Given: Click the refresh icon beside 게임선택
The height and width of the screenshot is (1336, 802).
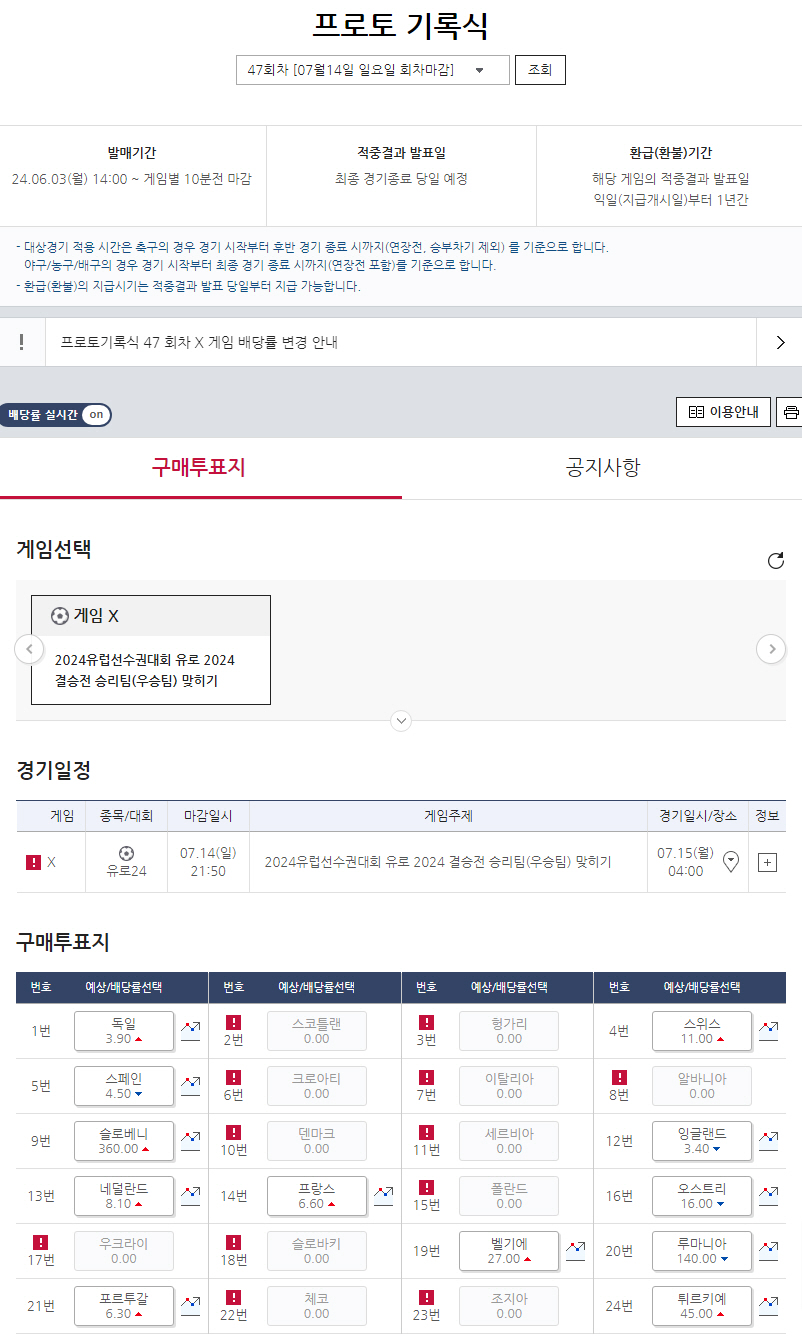Looking at the screenshot, I should coord(775,560).
